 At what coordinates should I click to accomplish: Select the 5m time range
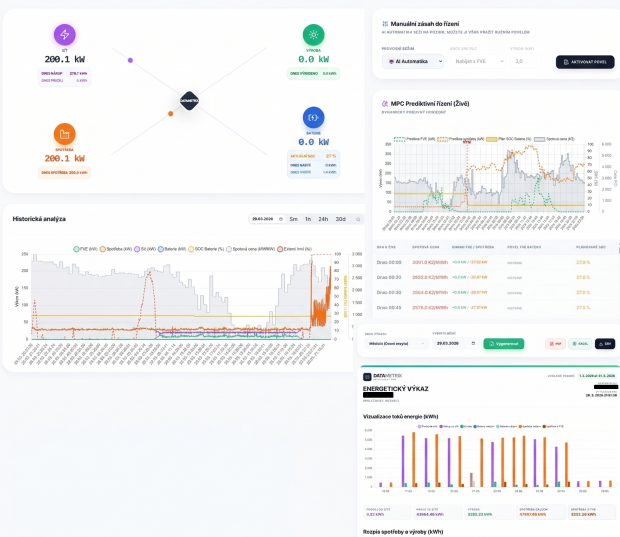click(x=293, y=219)
